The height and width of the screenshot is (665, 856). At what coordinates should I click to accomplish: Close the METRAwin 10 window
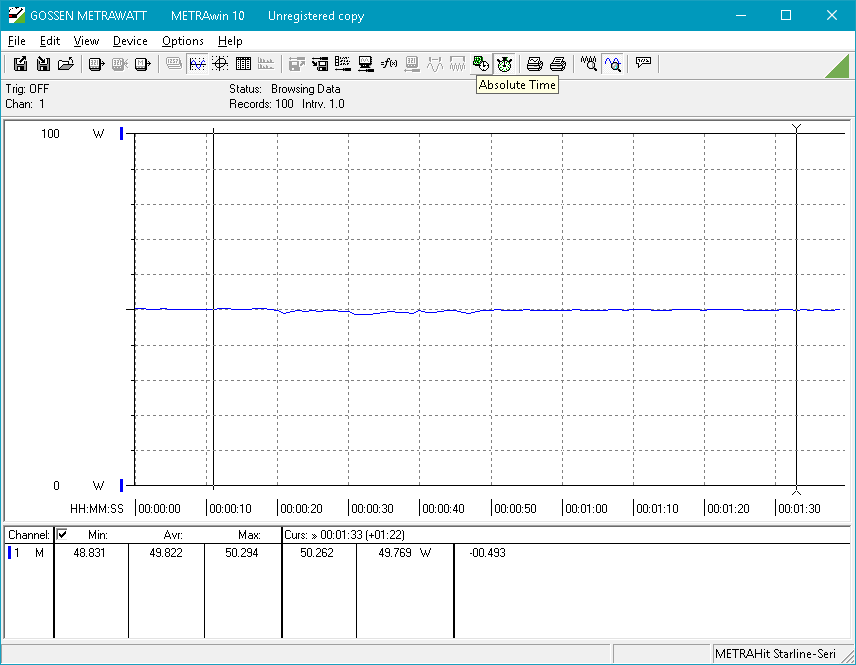pyautogui.click(x=831, y=15)
